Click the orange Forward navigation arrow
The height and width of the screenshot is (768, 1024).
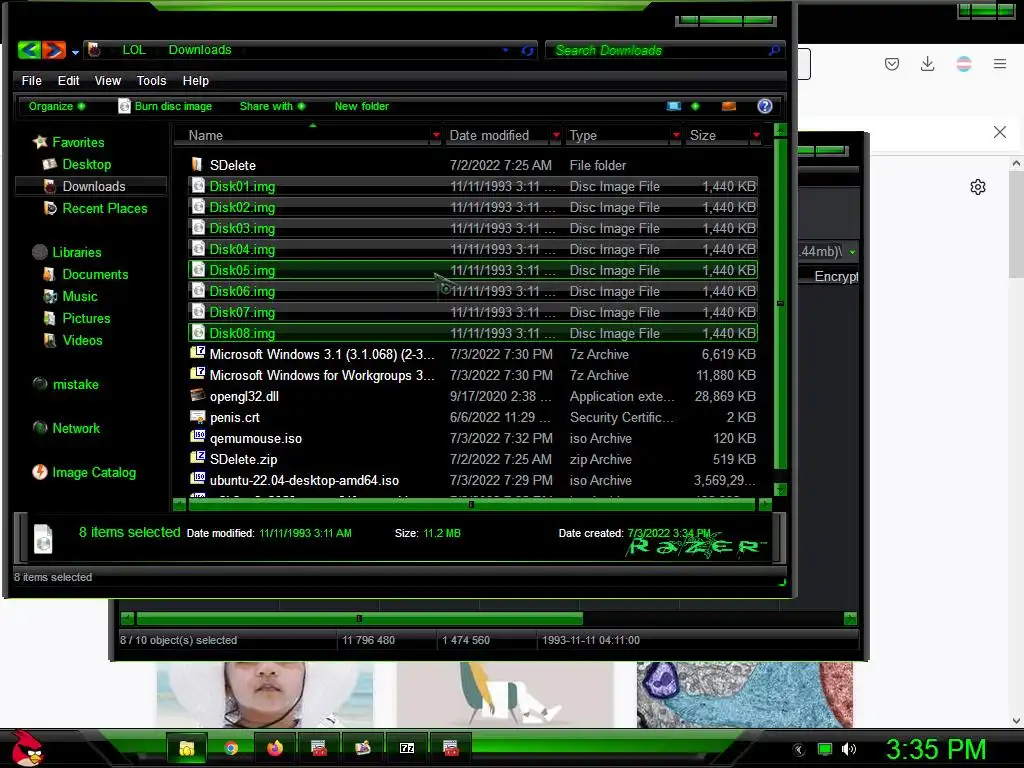coord(54,50)
